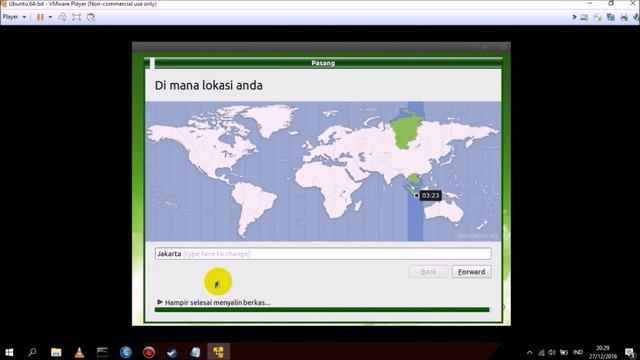The width and height of the screenshot is (640, 360).
Task: Open the volume control in the system tray
Action: tap(552, 352)
